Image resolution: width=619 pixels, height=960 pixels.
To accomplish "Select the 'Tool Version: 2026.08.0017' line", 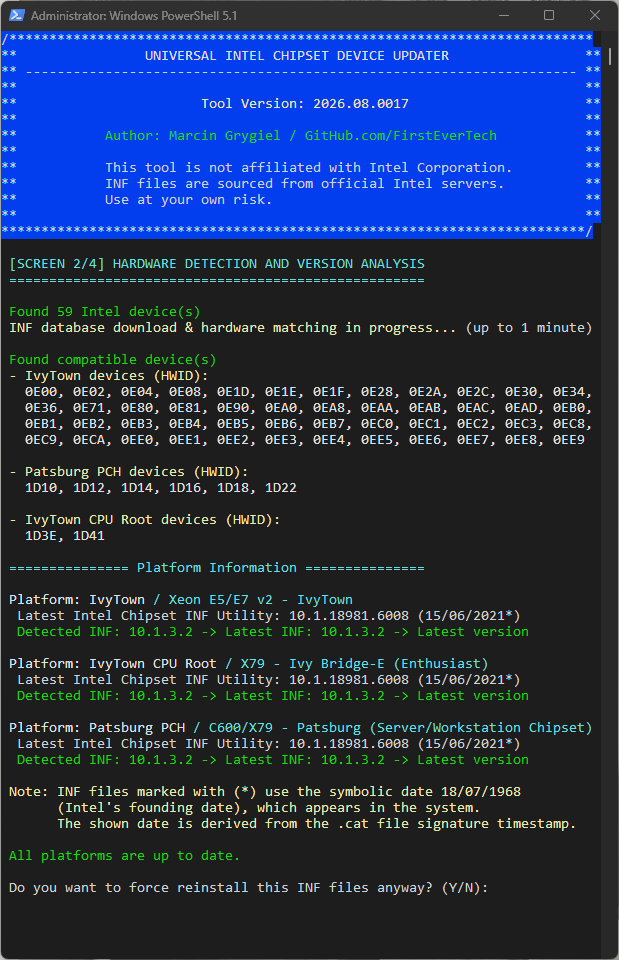I will click(x=305, y=103).
